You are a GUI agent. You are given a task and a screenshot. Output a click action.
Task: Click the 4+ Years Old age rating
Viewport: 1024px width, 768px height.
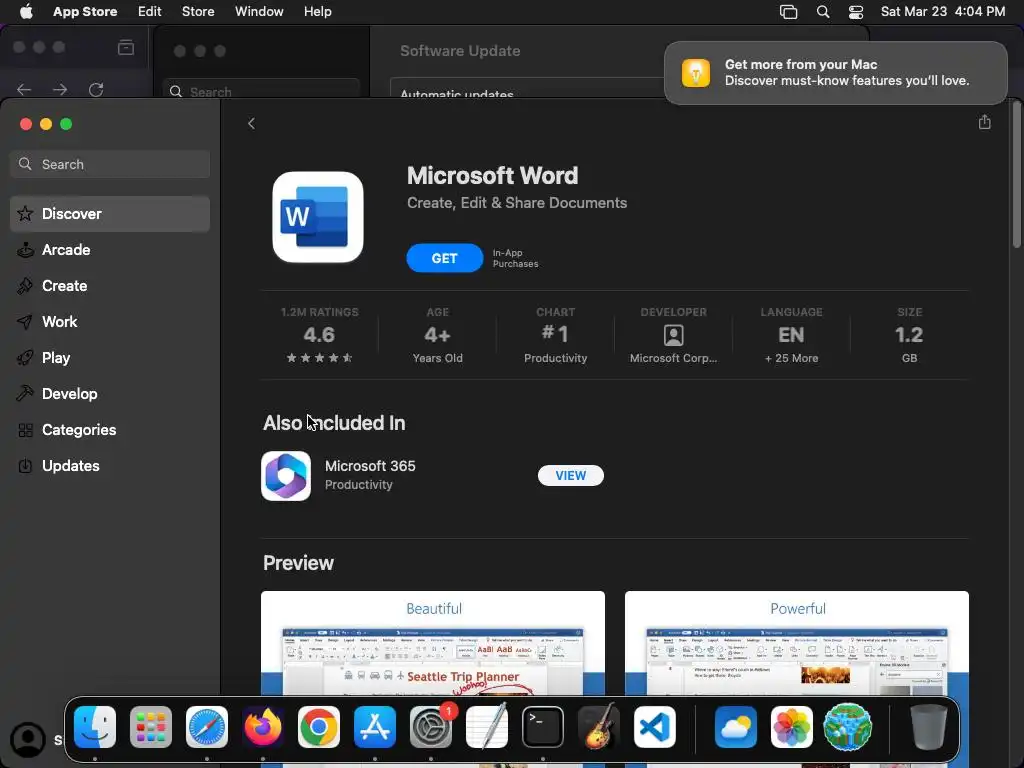pyautogui.click(x=438, y=335)
